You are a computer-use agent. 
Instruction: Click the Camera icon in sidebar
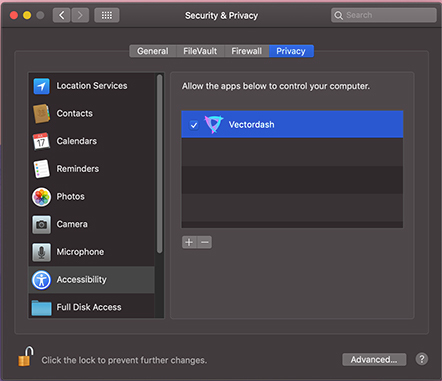(41, 224)
